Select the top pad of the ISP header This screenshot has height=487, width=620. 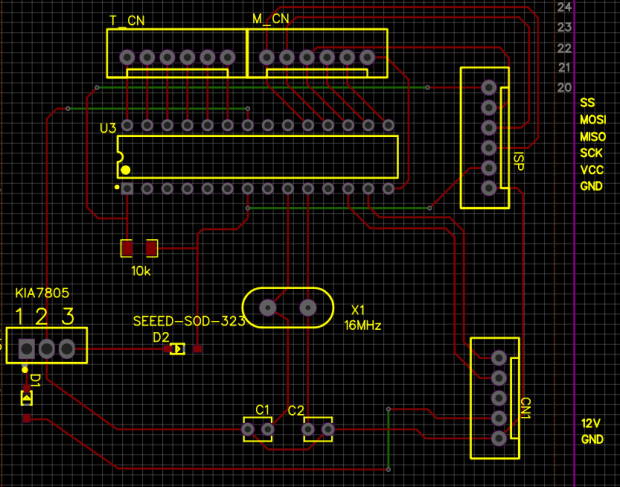click(489, 87)
